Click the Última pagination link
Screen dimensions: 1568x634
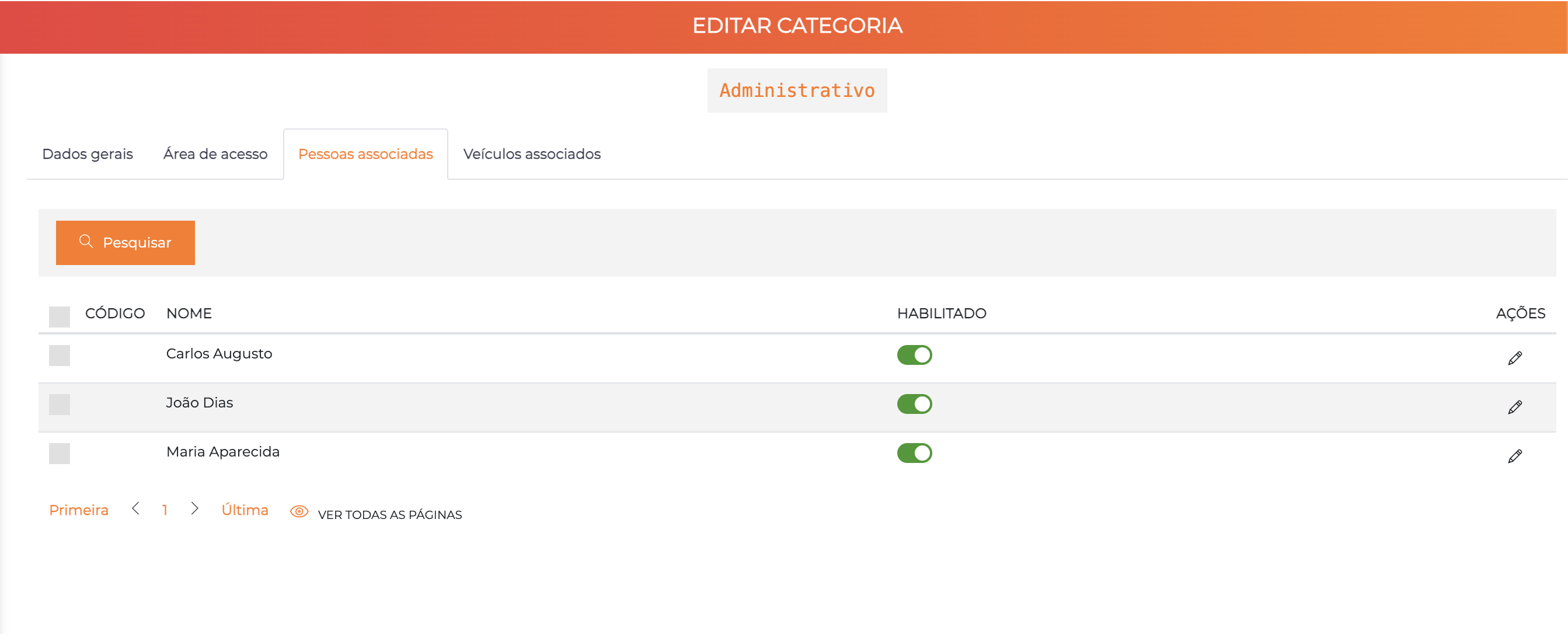(245, 509)
